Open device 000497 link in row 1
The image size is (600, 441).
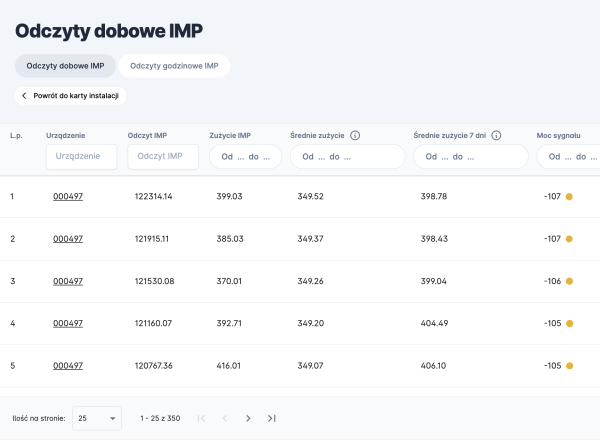coord(67,196)
